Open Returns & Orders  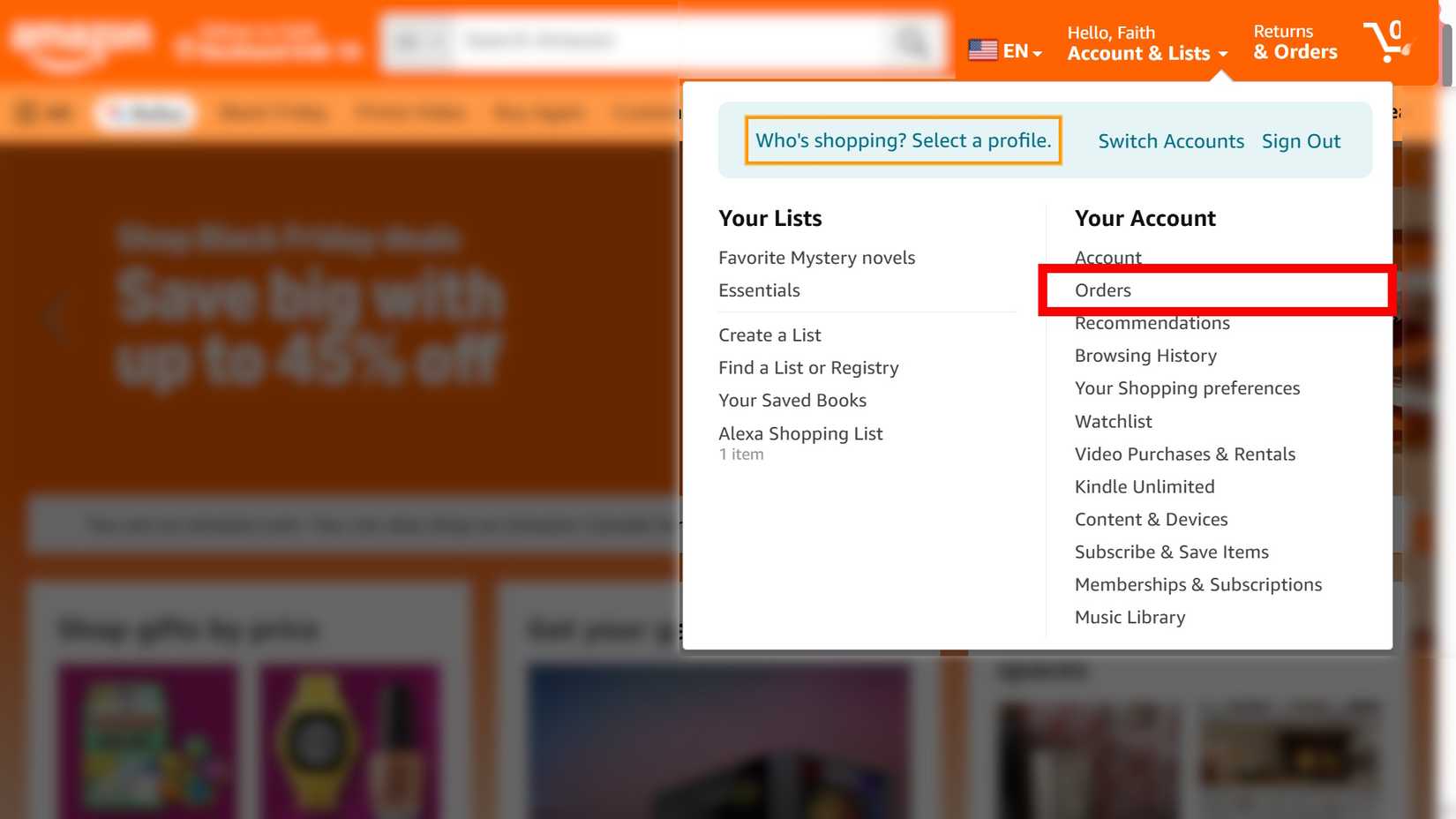tap(1295, 42)
